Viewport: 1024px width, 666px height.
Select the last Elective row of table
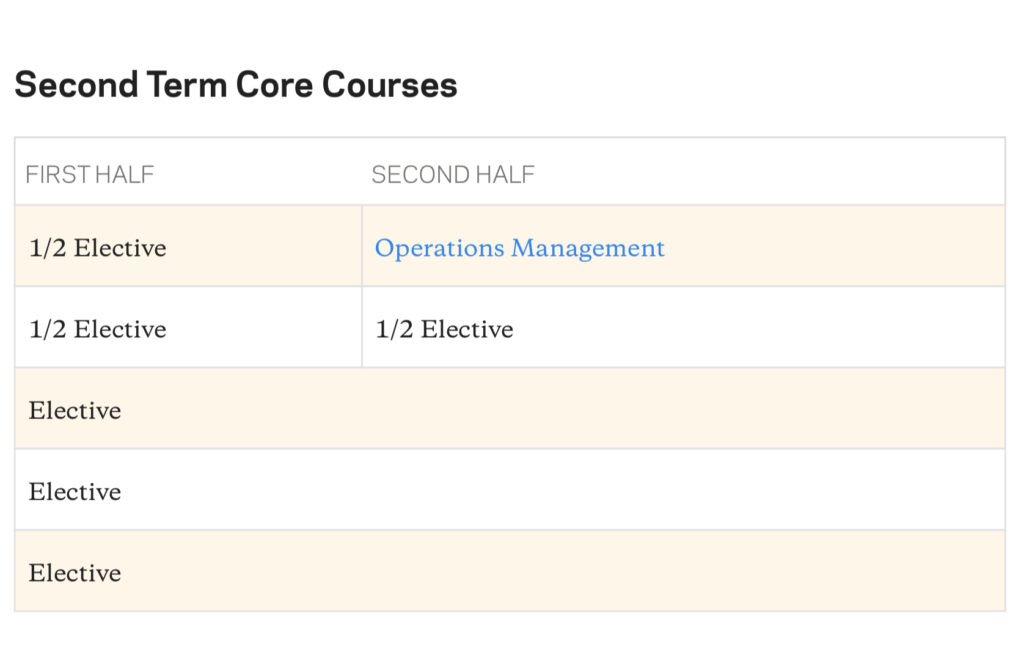point(509,571)
